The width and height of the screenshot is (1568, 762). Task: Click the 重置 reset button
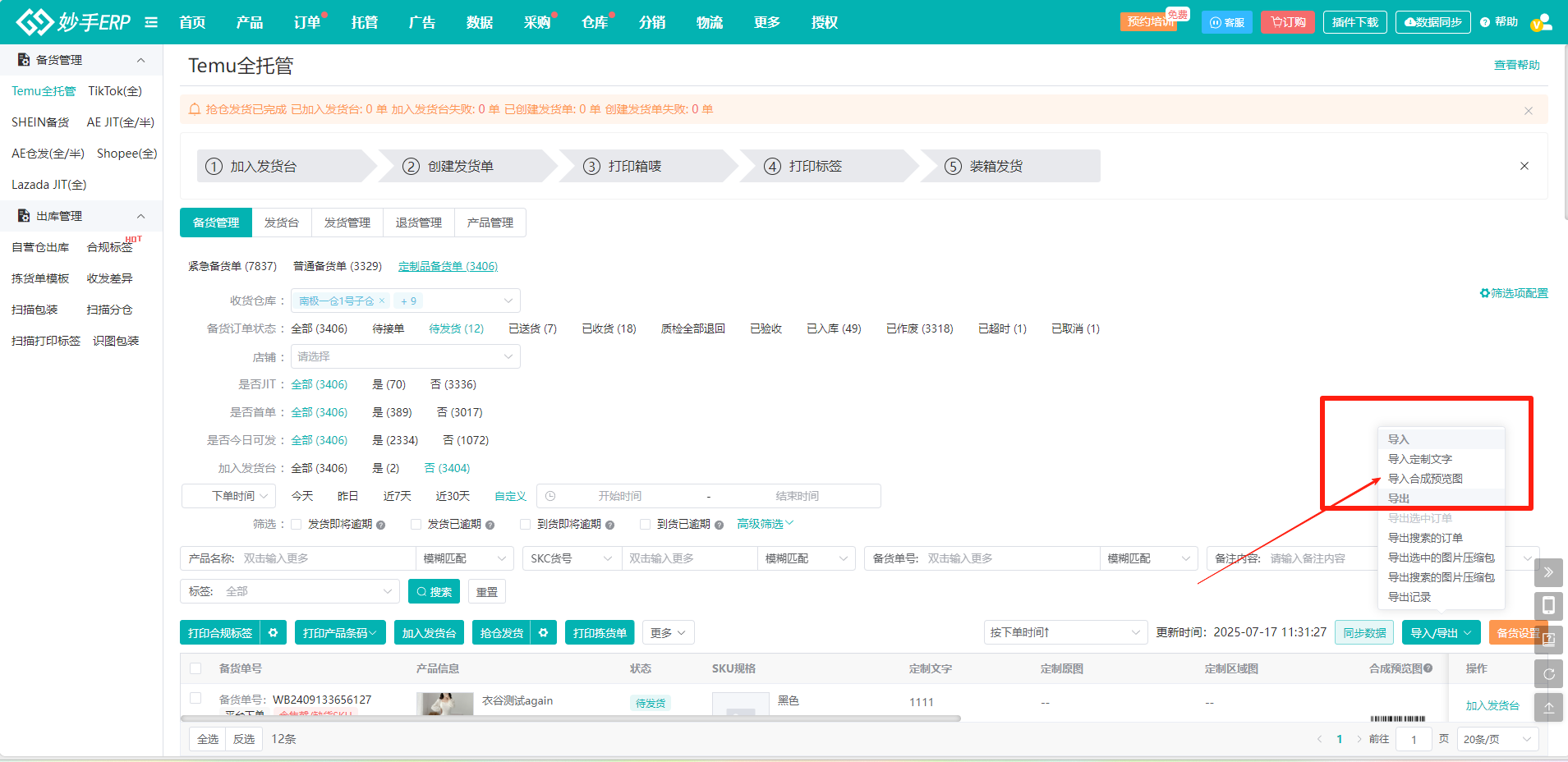(x=487, y=591)
